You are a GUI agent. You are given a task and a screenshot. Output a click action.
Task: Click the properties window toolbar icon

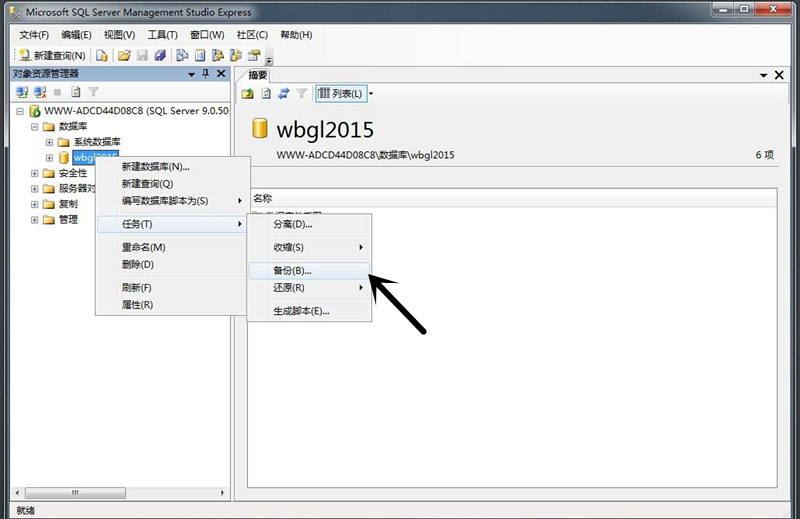pyautogui.click(x=254, y=55)
